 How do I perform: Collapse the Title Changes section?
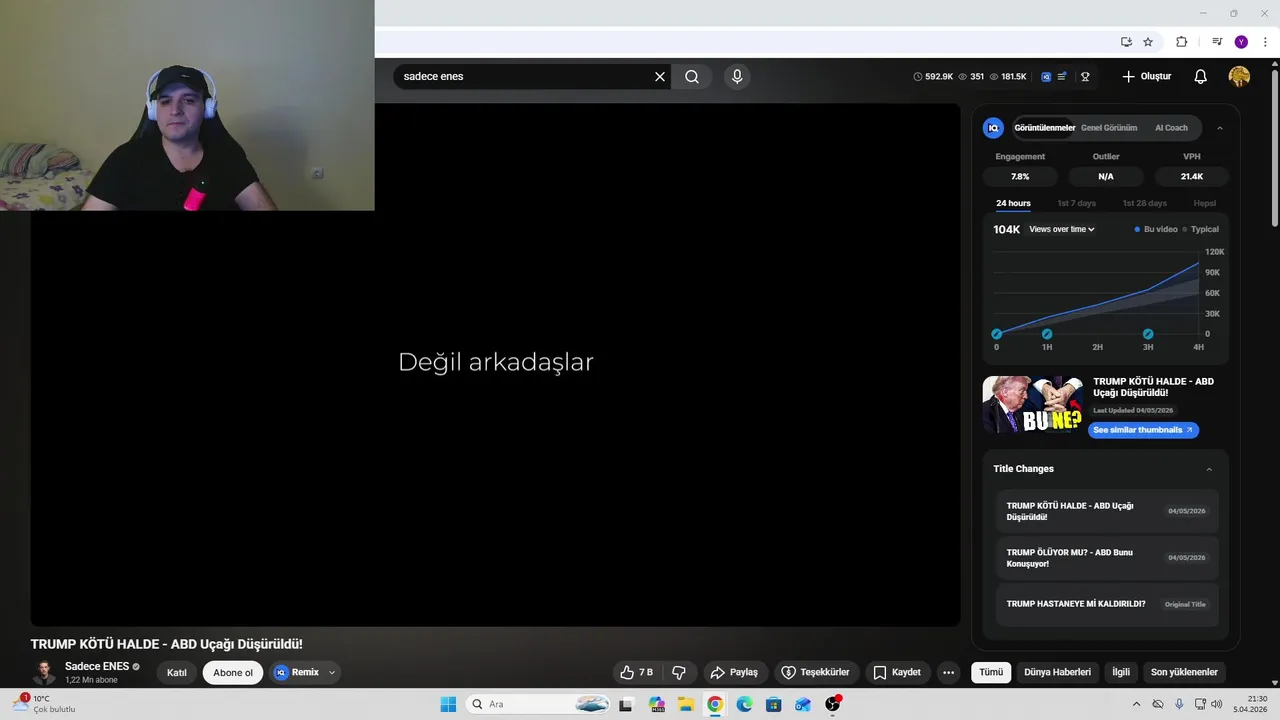pyautogui.click(x=1209, y=469)
